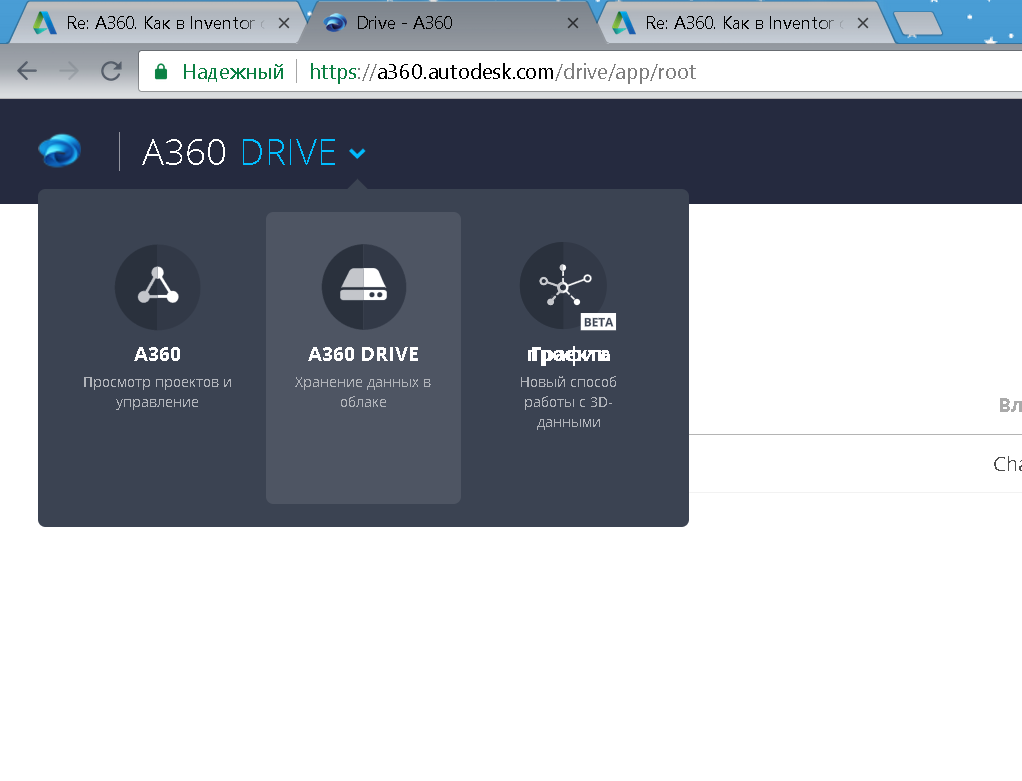Click the A360 logo in the header

click(57, 150)
